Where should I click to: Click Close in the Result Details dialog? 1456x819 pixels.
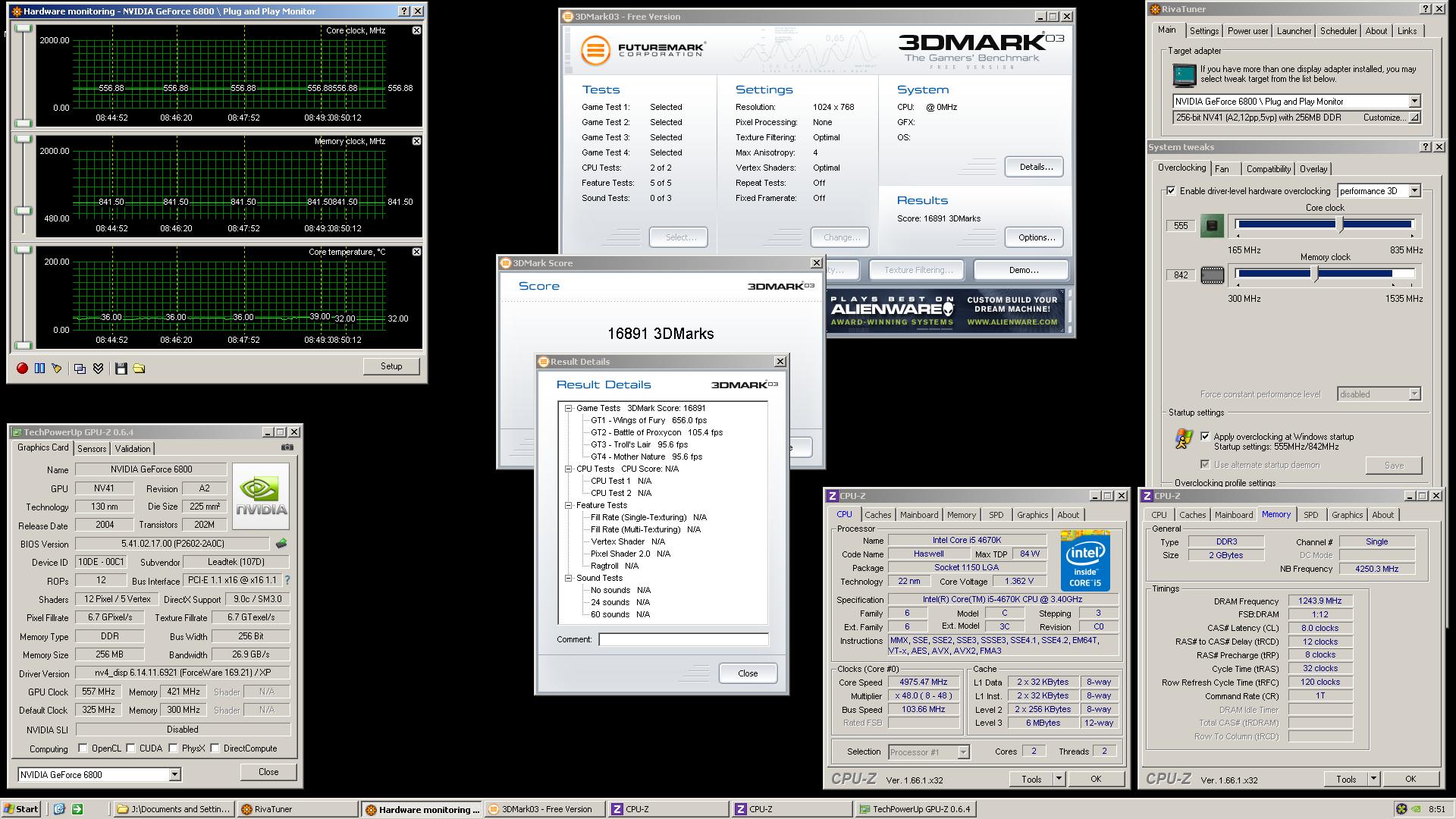tap(748, 673)
